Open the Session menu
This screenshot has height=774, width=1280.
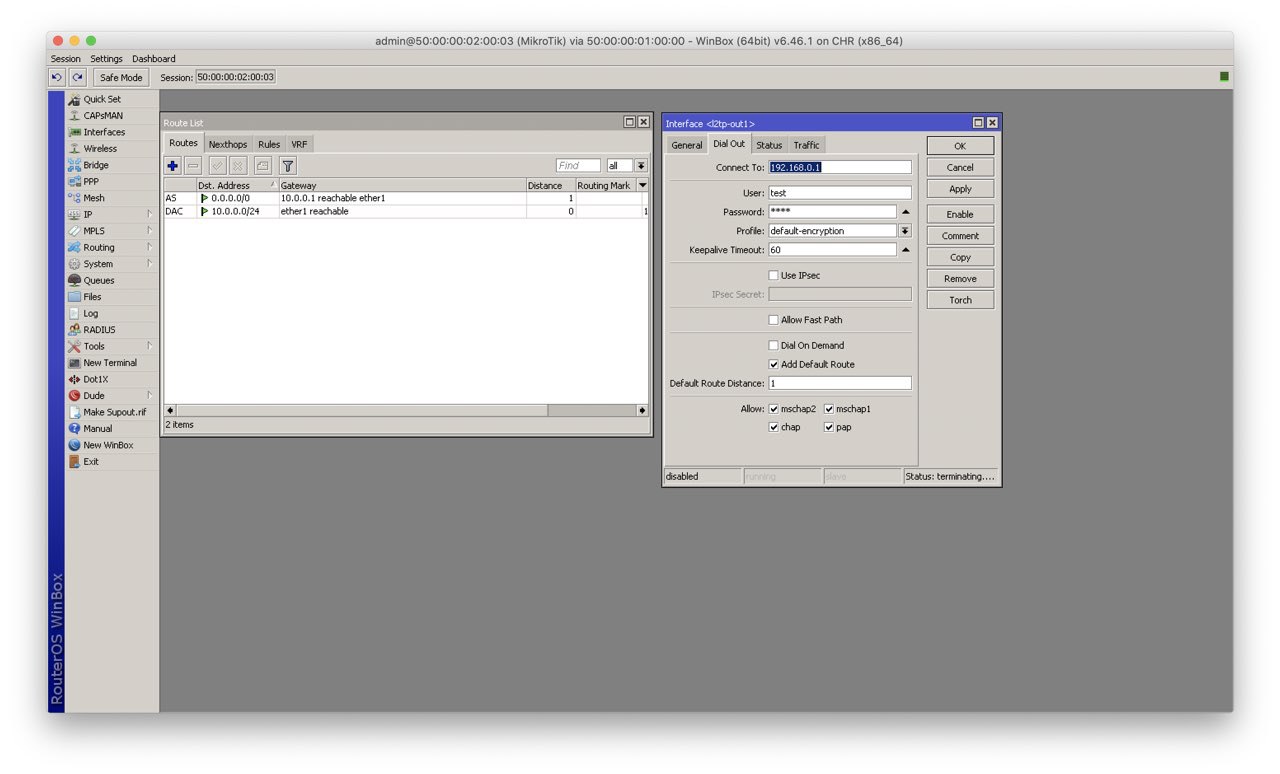pyautogui.click(x=66, y=59)
